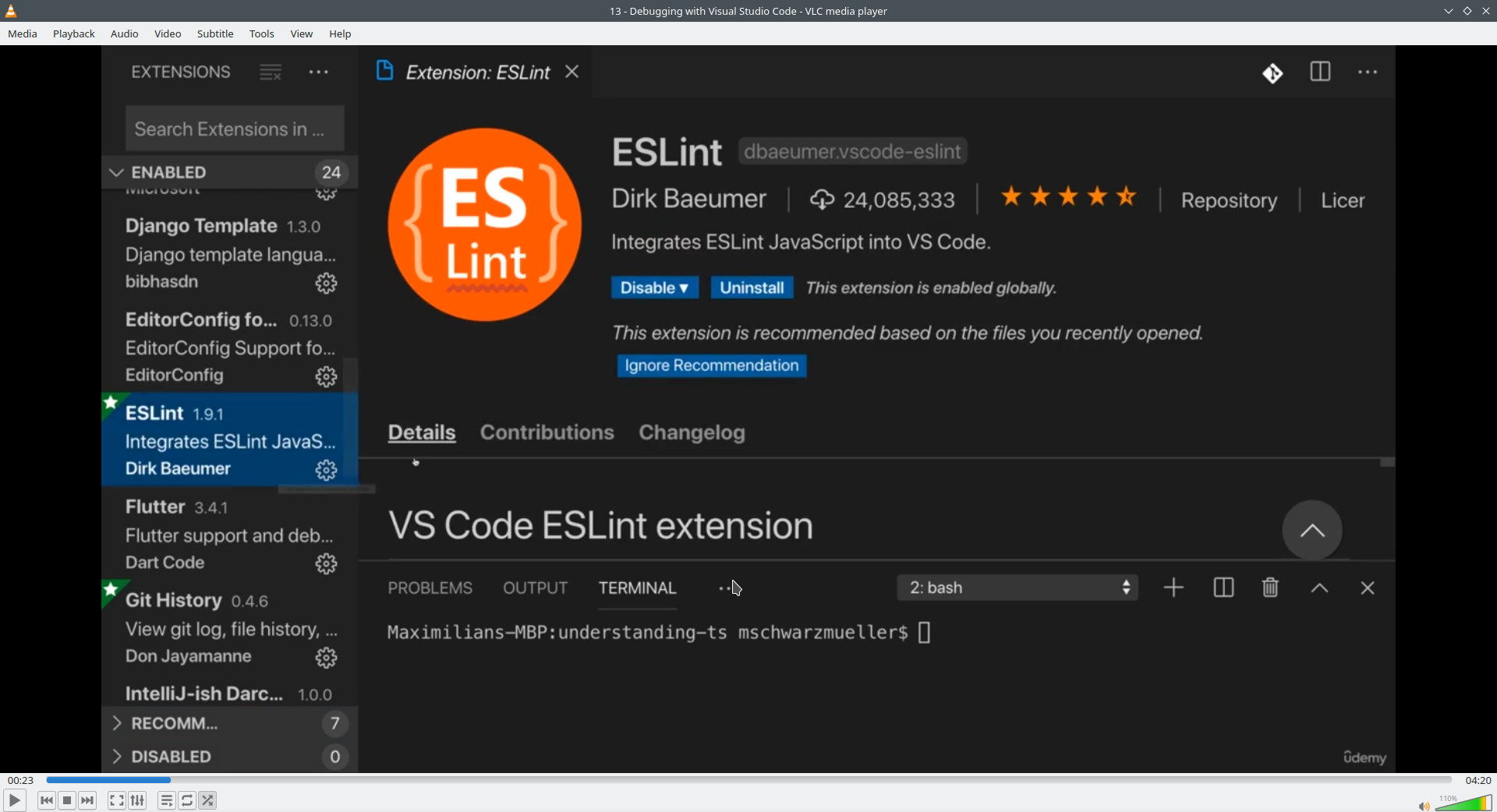Click the Search Extensions input field
Viewport: 1497px width, 812px height.
coord(235,129)
